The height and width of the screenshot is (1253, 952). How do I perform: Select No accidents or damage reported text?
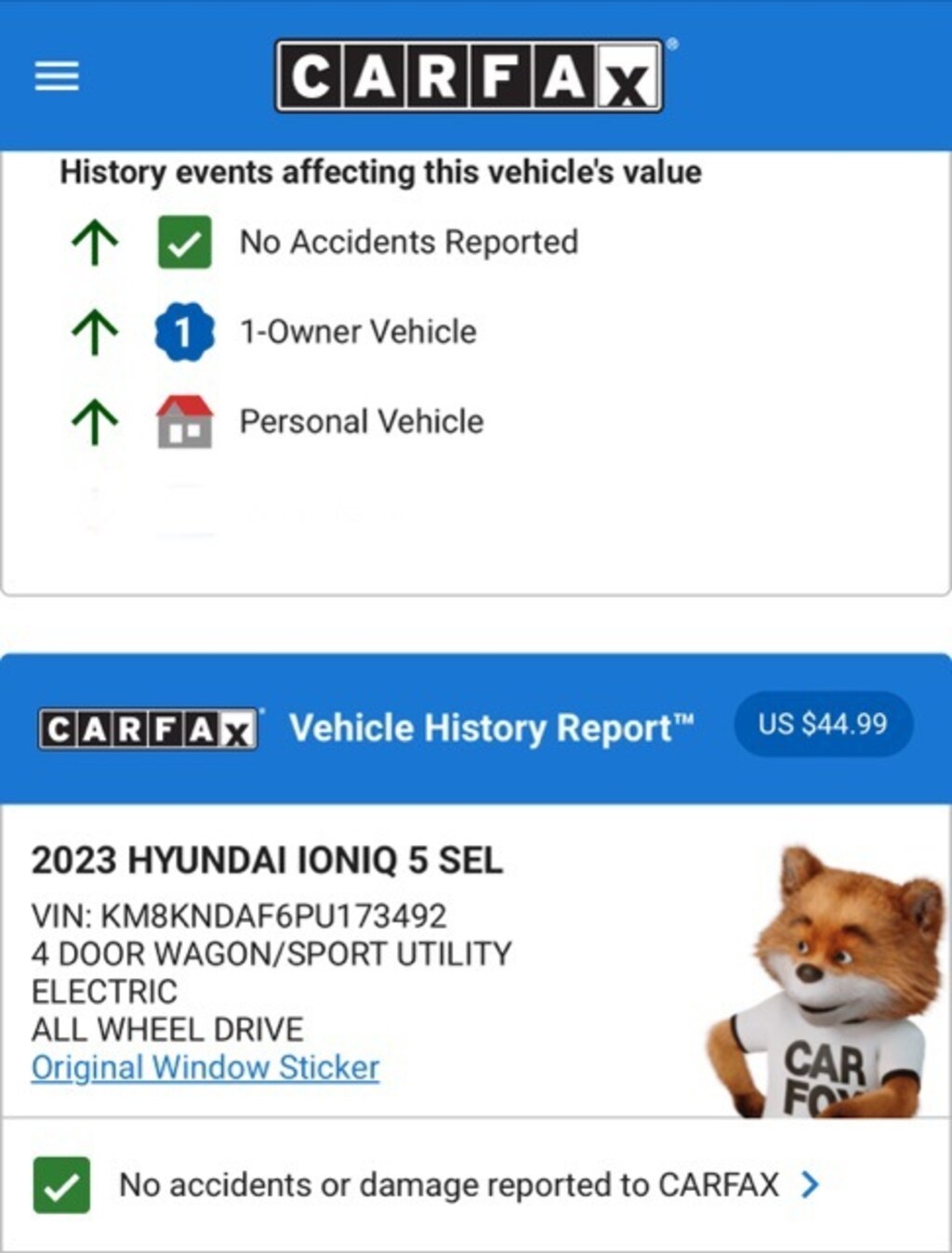[449, 1185]
